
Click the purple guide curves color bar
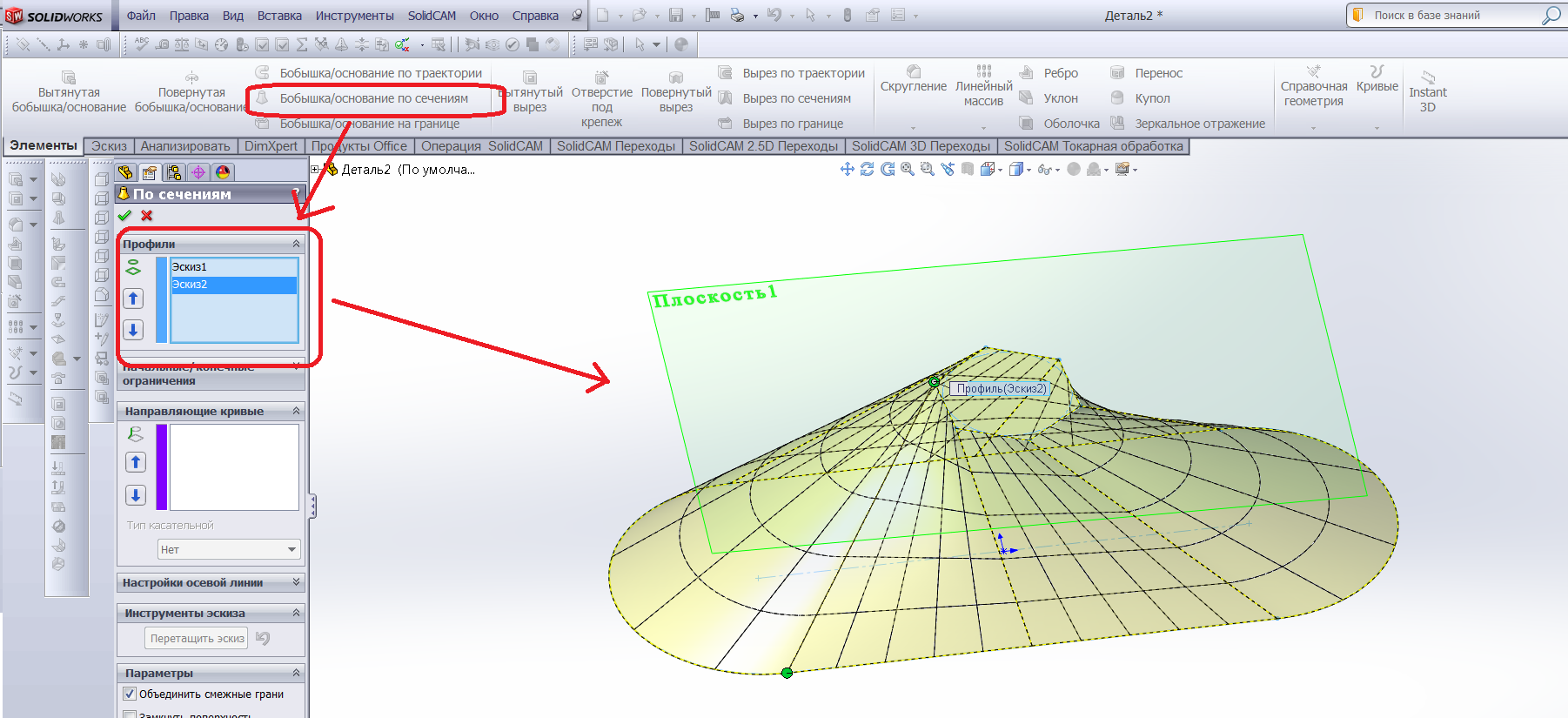tap(161, 466)
